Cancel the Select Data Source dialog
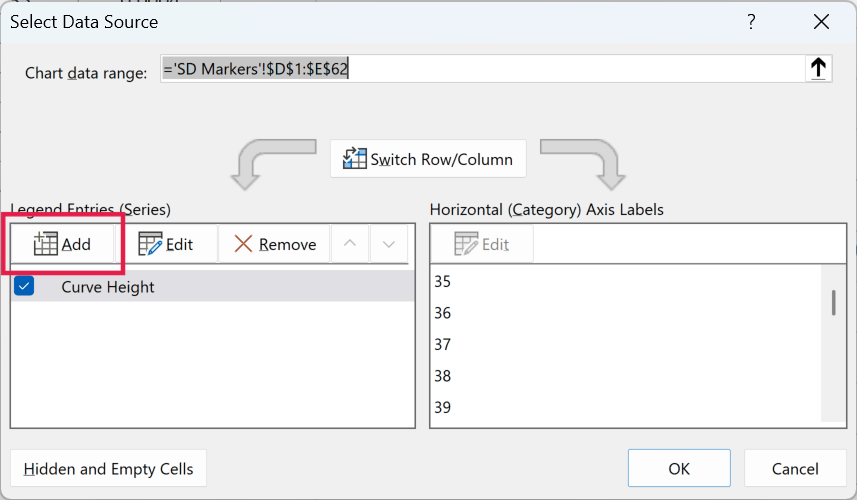The width and height of the screenshot is (857, 500). (x=795, y=468)
